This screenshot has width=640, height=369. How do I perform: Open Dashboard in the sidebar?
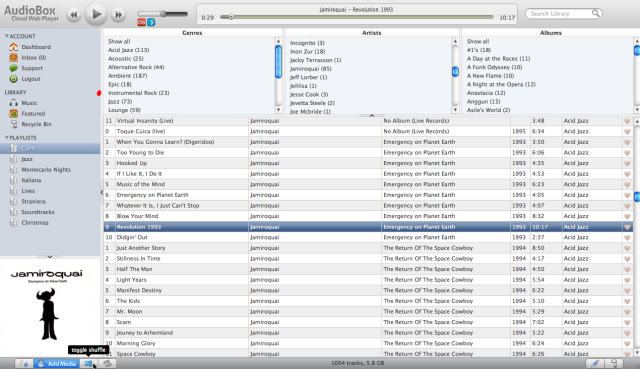pyautogui.click(x=36, y=47)
